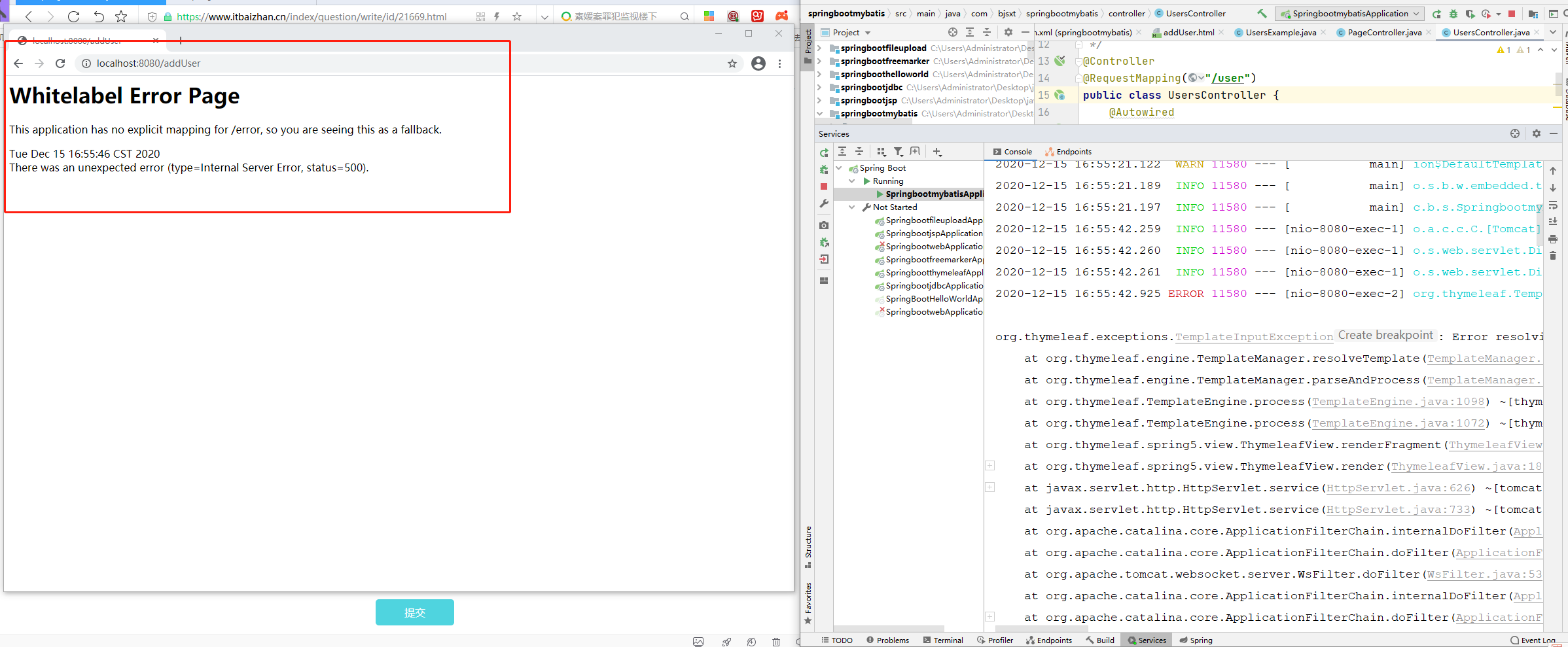Collapse the springbootmybatis project folder
This screenshot has height=647, width=1568.
tap(819, 114)
